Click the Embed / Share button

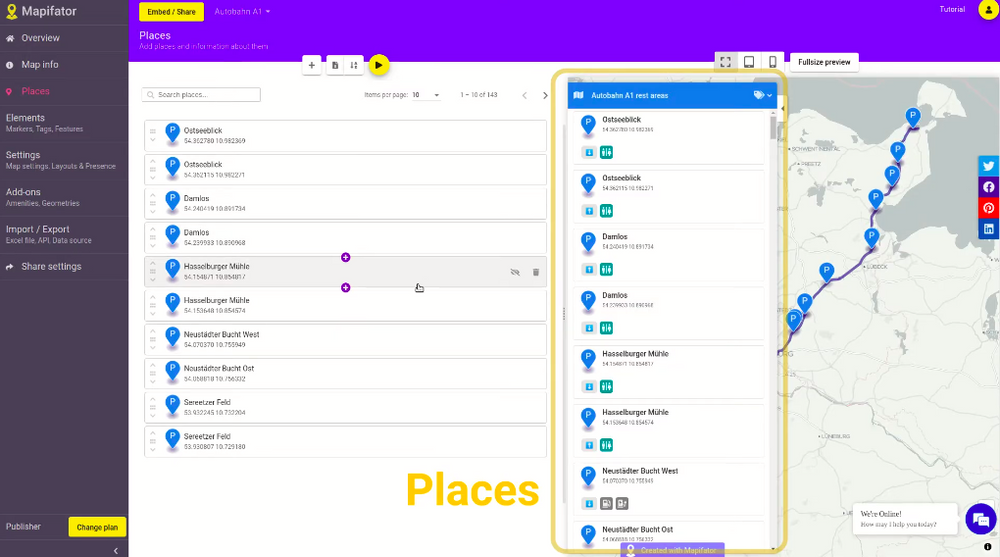[x=172, y=11]
